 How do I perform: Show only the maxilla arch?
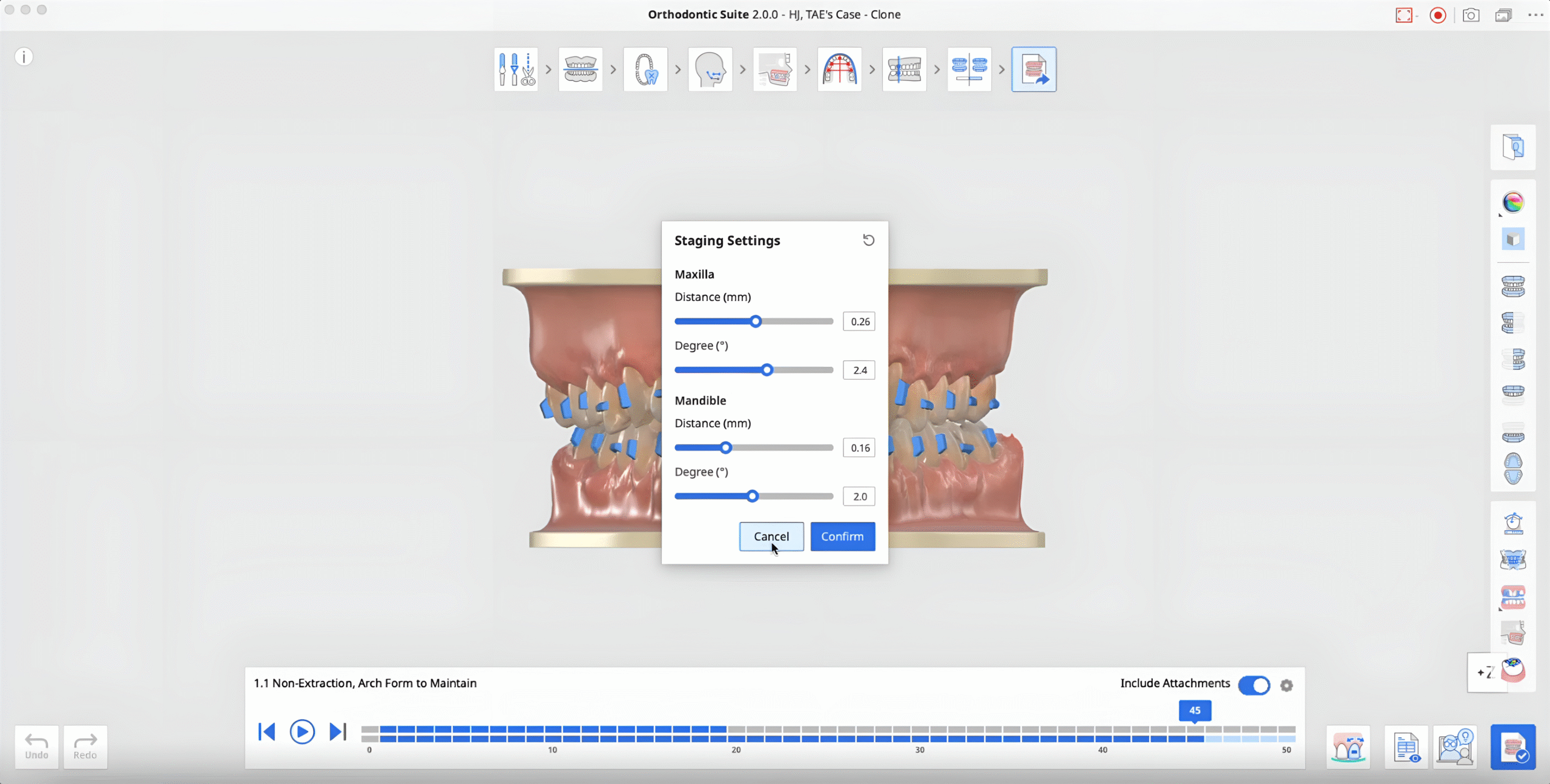[x=1513, y=394]
